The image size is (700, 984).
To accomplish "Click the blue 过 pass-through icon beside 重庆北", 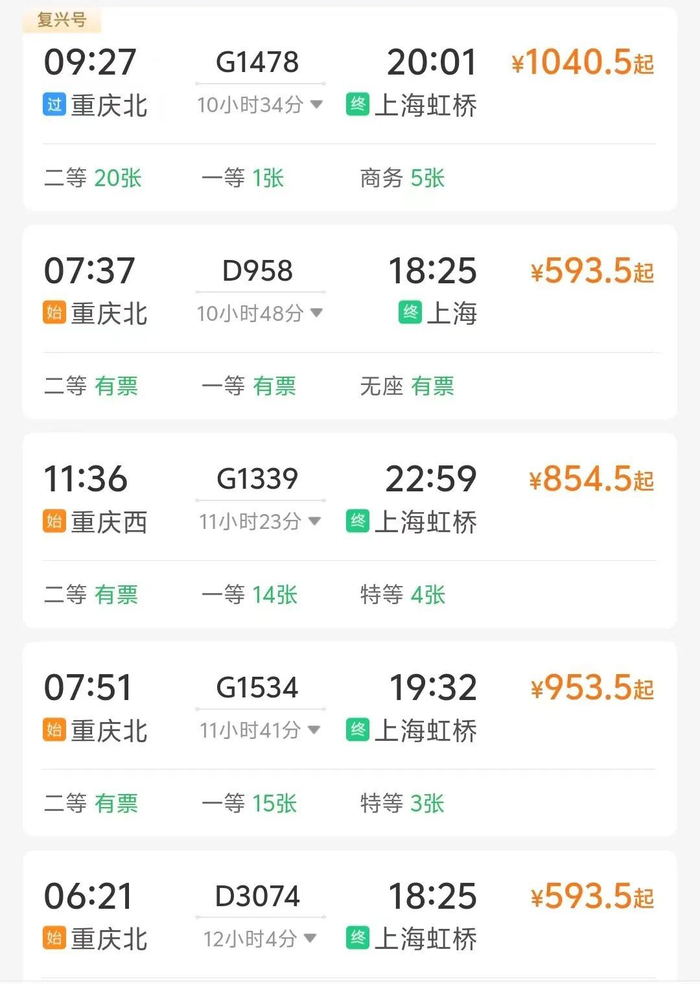I will 54,105.
